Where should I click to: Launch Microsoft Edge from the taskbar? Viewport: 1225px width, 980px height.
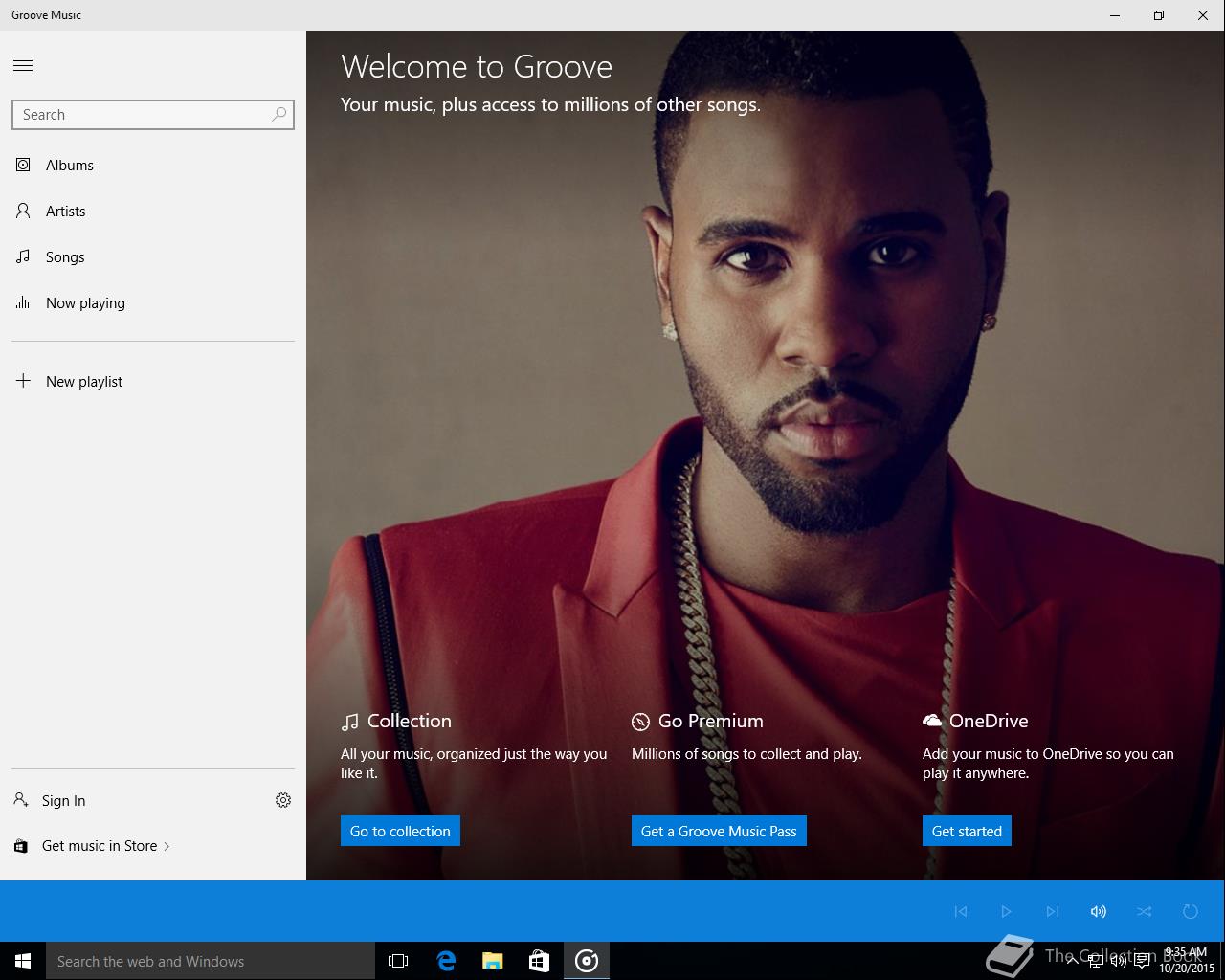446,961
